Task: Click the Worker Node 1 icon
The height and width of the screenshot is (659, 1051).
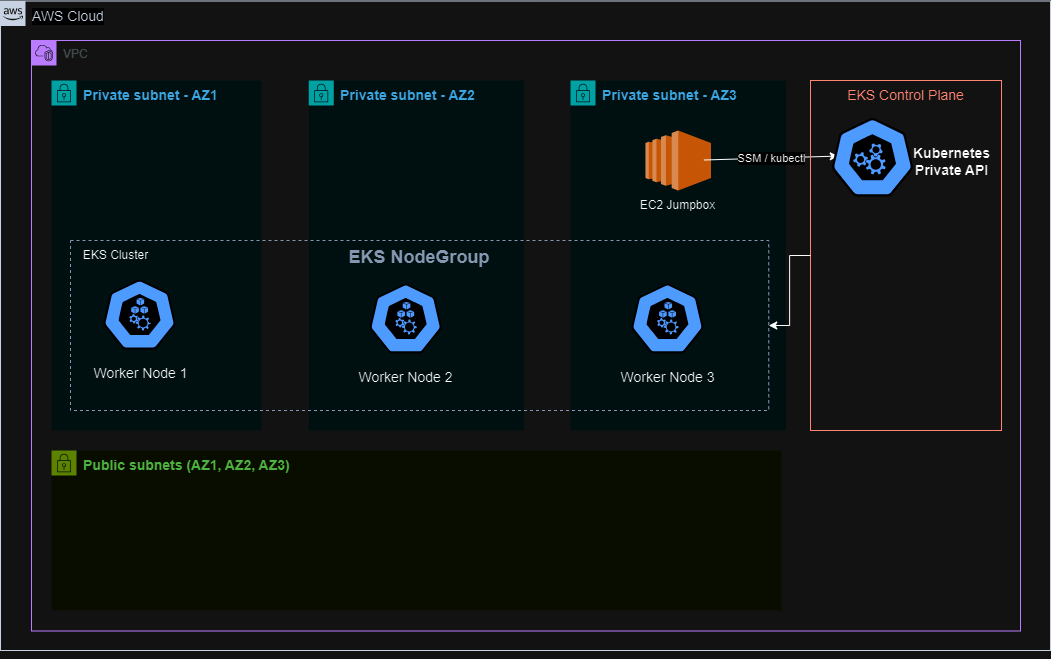Action: pos(140,315)
